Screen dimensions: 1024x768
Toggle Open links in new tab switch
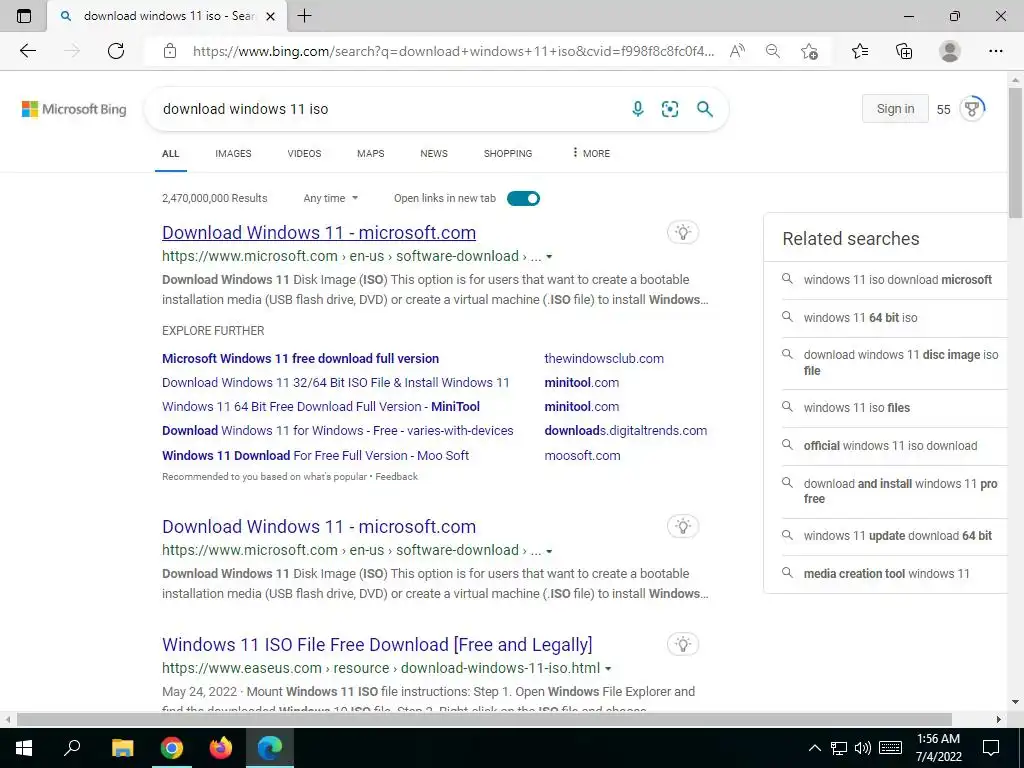(x=523, y=199)
